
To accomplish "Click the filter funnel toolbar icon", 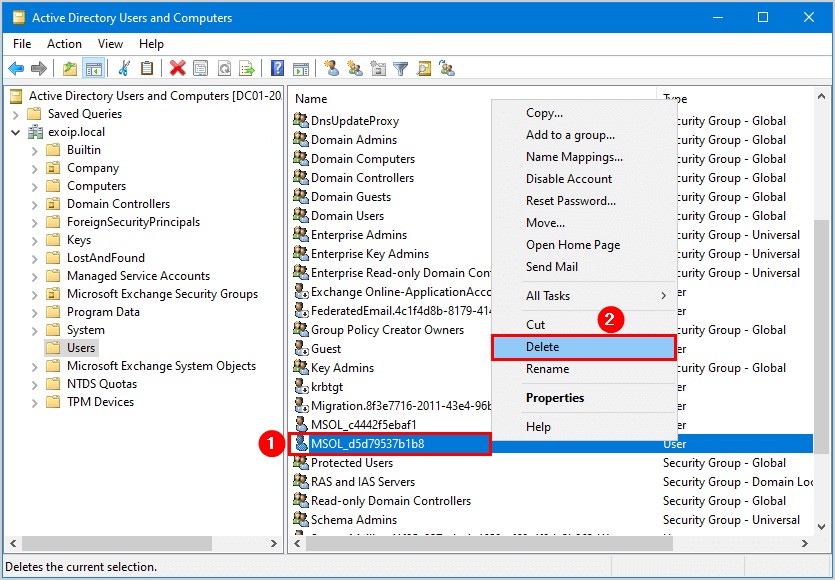I will pyautogui.click(x=400, y=69).
